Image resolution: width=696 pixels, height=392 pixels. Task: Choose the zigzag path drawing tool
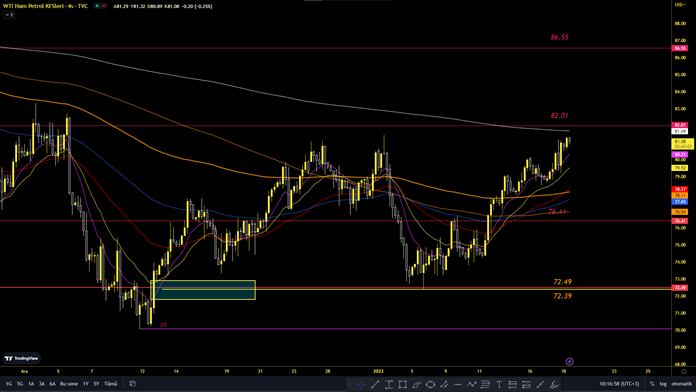[x=471, y=384]
